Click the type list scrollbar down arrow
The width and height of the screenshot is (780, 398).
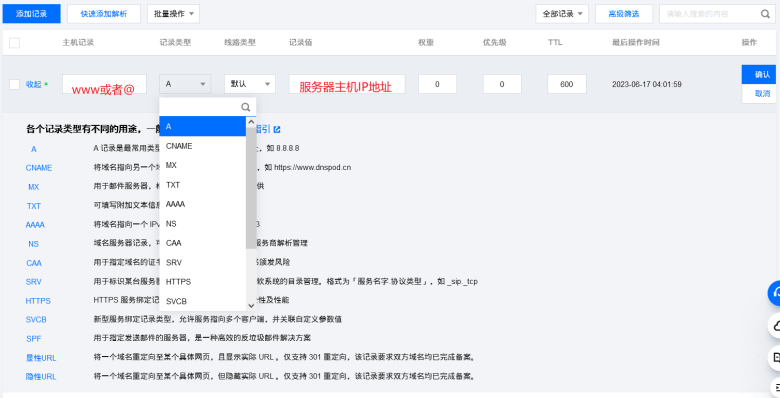(x=251, y=305)
